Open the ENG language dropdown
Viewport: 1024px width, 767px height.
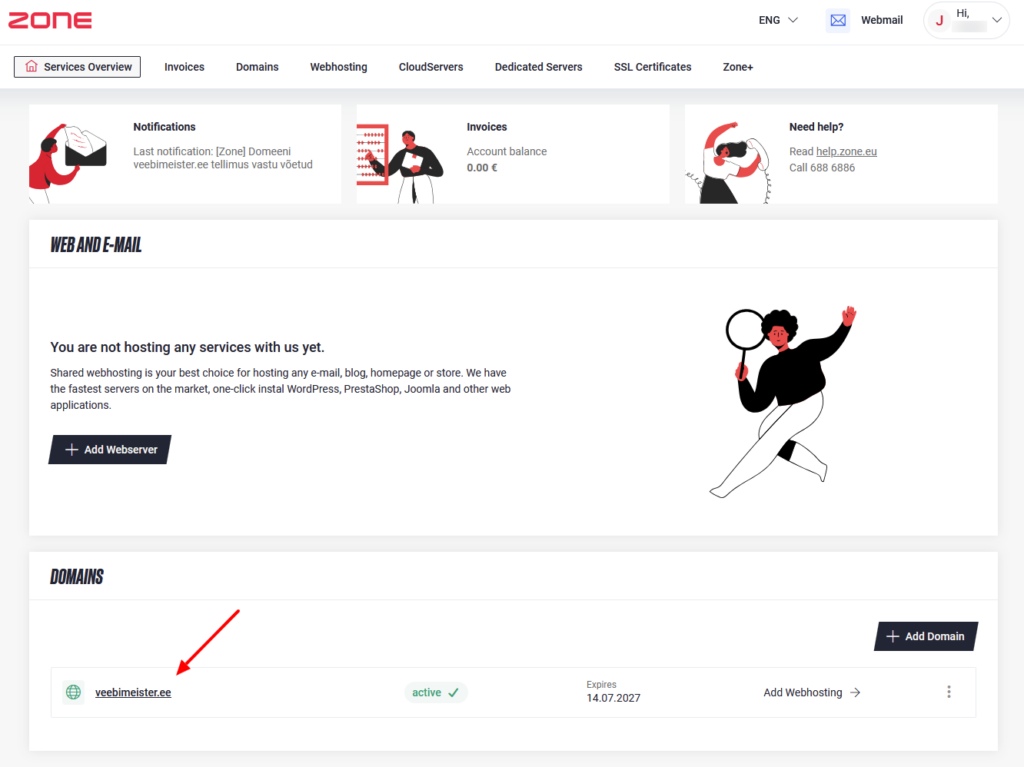click(x=778, y=20)
